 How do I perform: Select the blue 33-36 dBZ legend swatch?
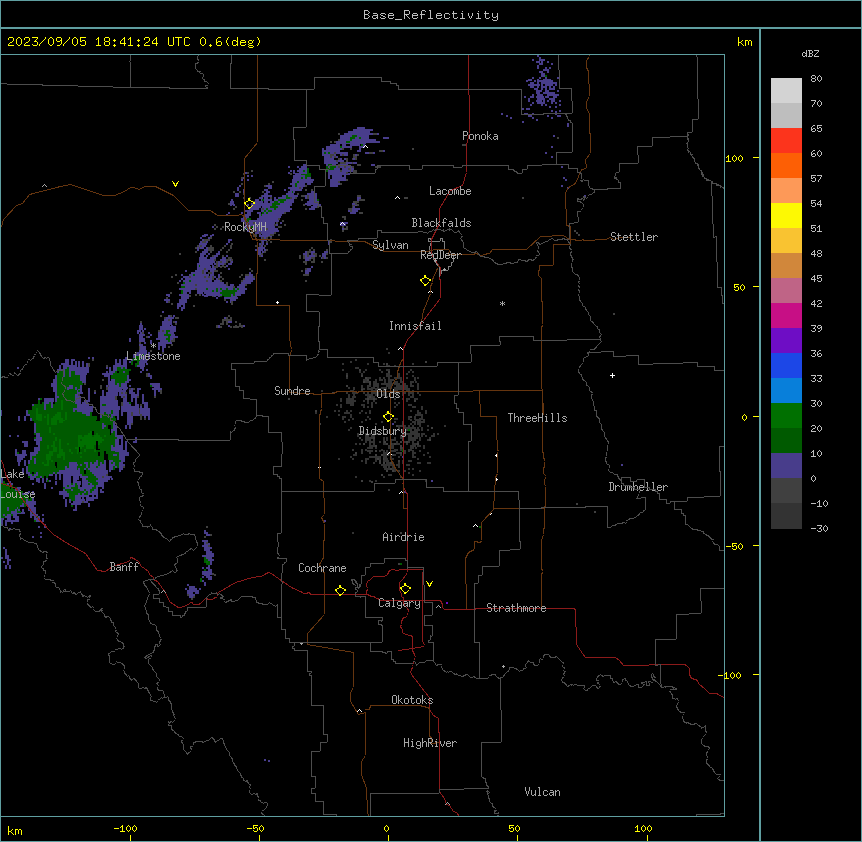click(786, 365)
